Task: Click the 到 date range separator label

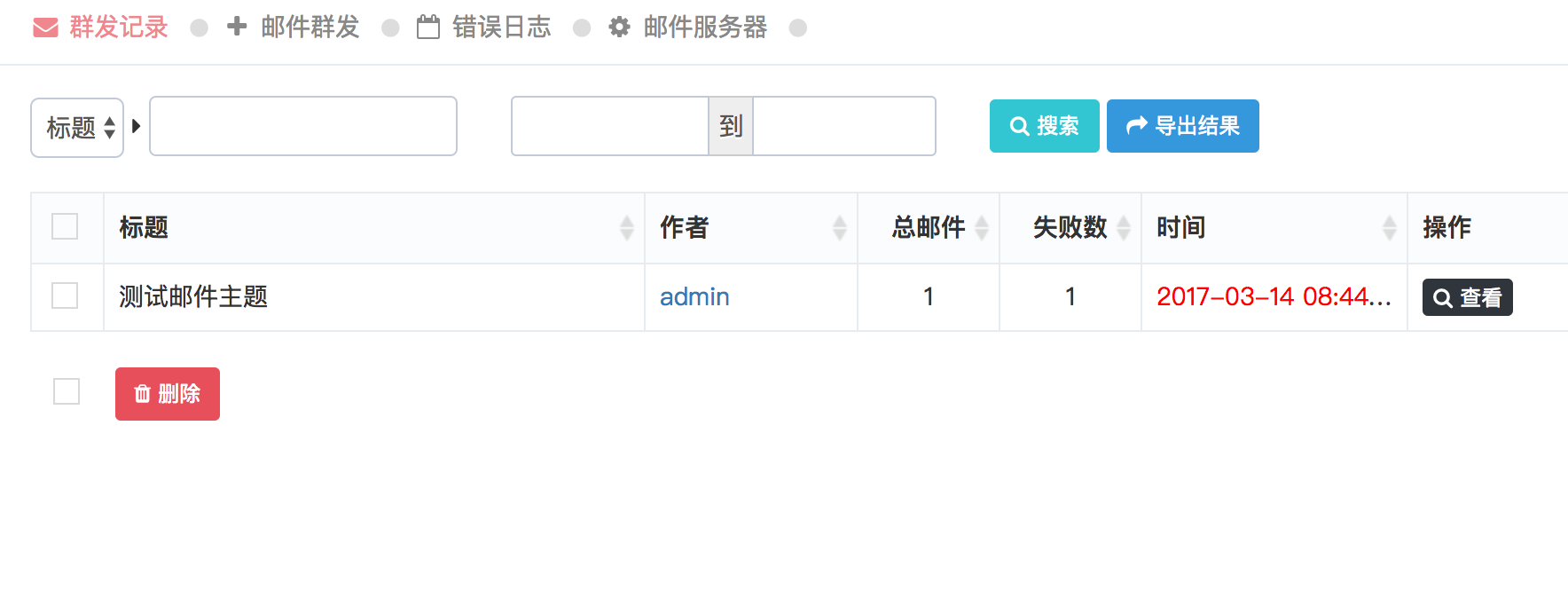Action: coord(731,126)
